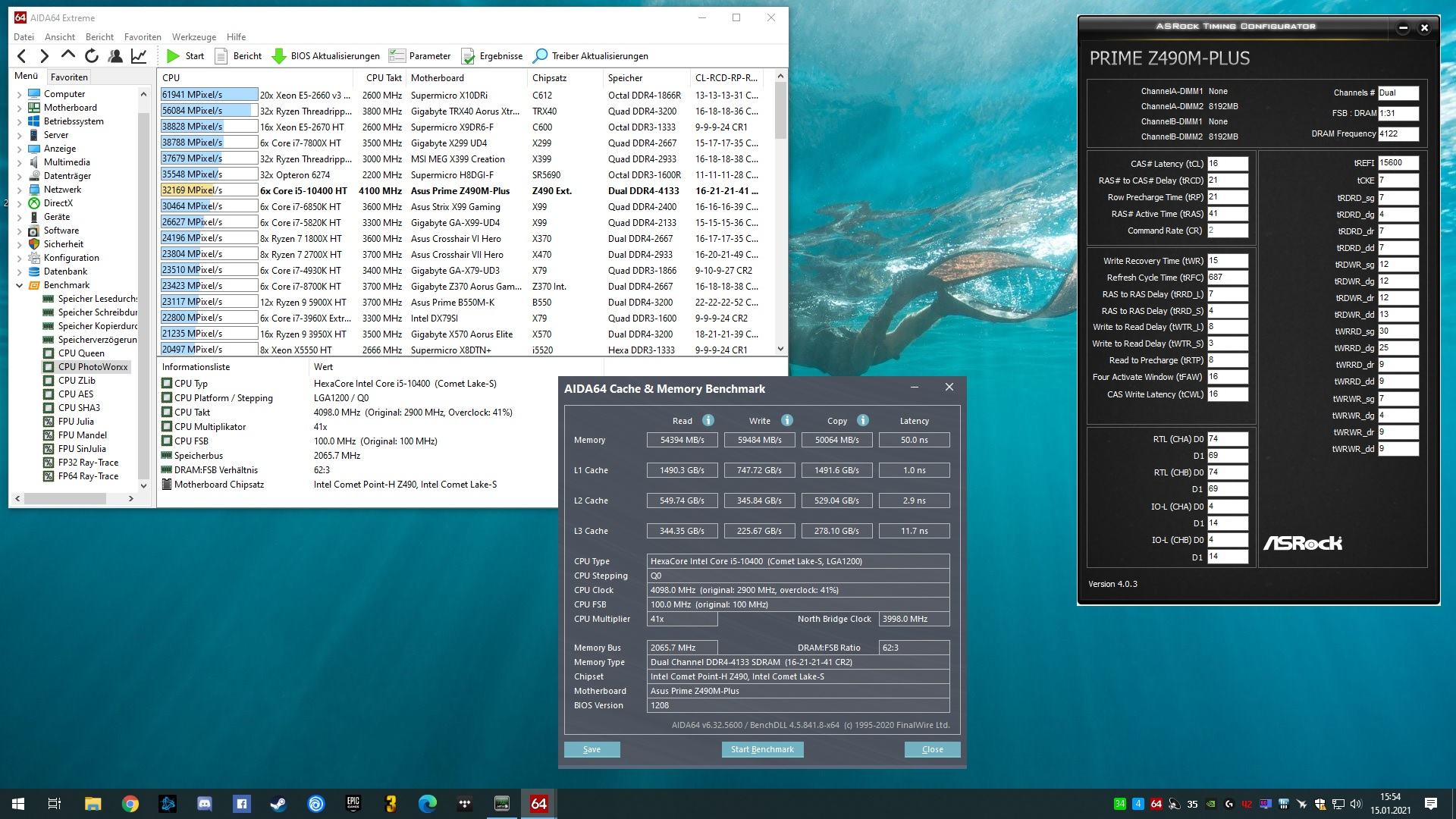The width and height of the screenshot is (1456, 819).
Task: Open Steam from the taskbar
Action: pyautogui.click(x=278, y=804)
